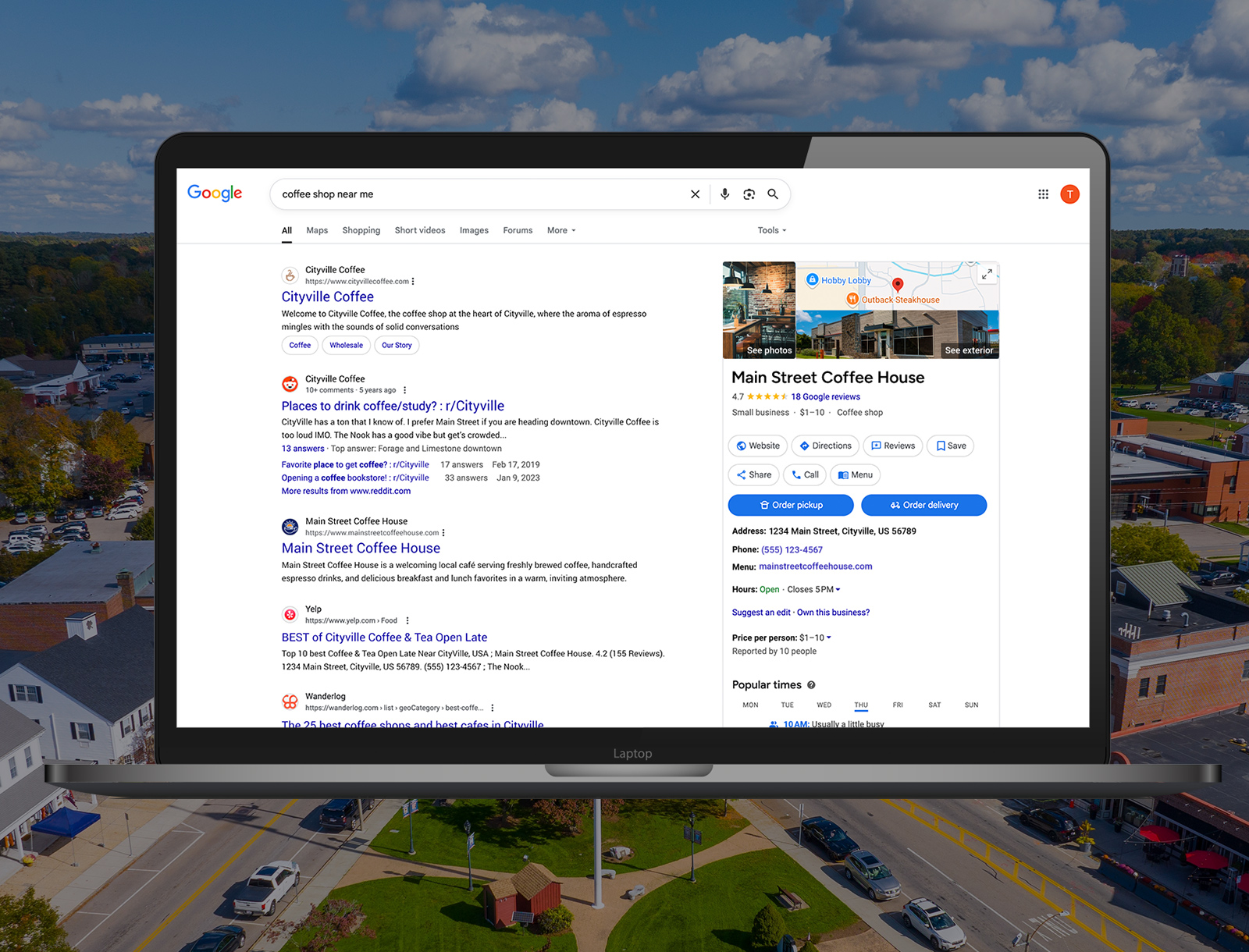Viewport: 1249px width, 952px height.
Task: Start voice search with microphone icon
Action: (x=724, y=194)
